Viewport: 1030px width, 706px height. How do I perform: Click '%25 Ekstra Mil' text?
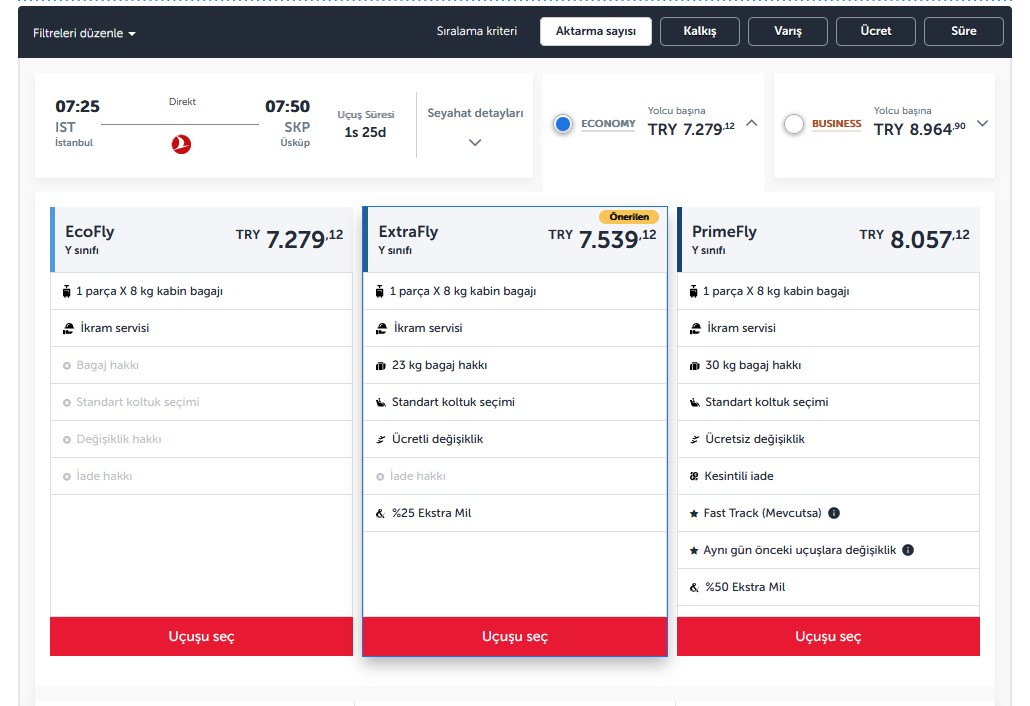[x=432, y=513]
